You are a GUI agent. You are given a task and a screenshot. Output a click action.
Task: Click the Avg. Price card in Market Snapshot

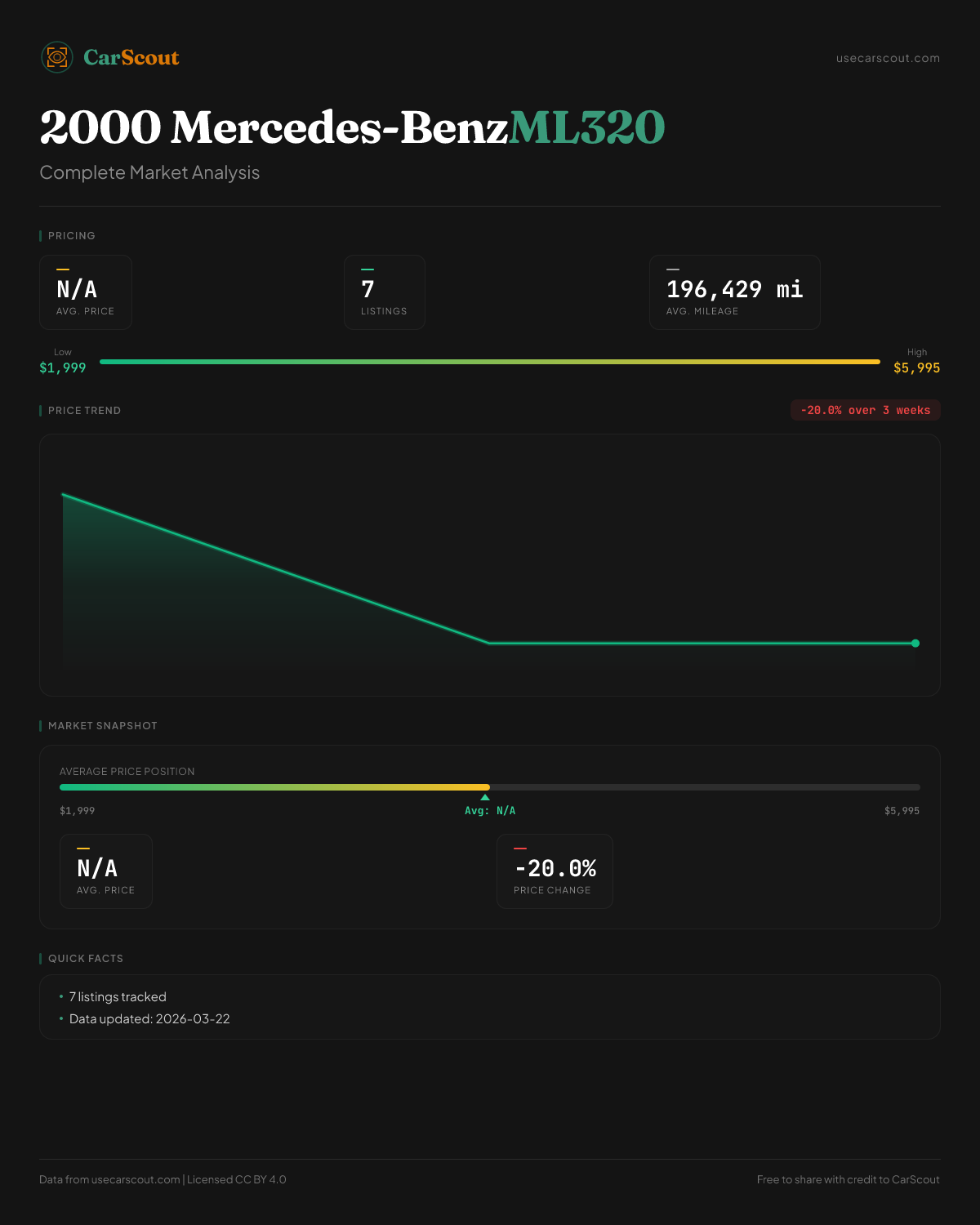click(106, 871)
